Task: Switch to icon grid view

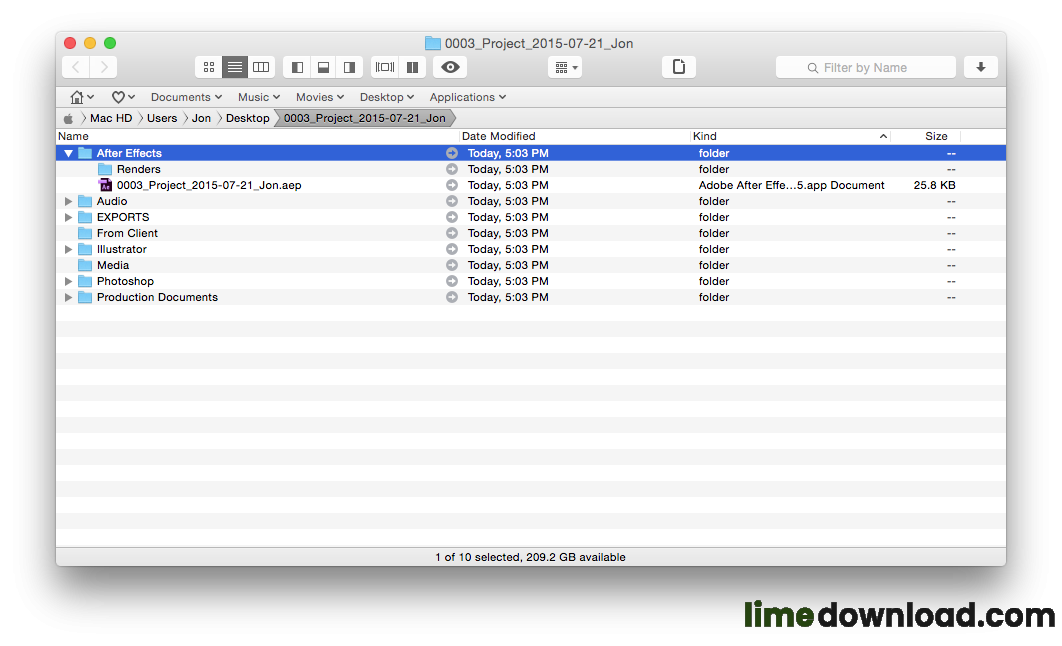Action: pos(209,67)
